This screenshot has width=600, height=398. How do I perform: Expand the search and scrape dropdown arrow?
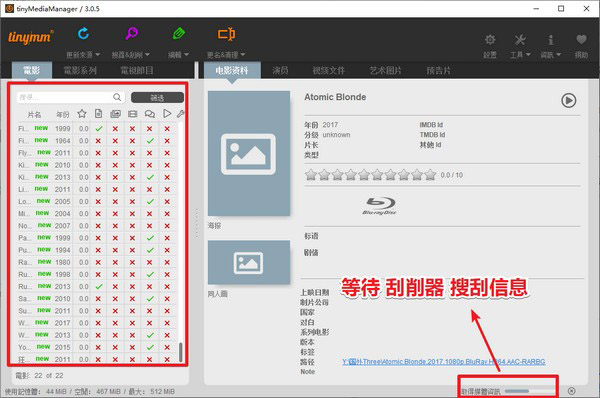tap(147, 55)
